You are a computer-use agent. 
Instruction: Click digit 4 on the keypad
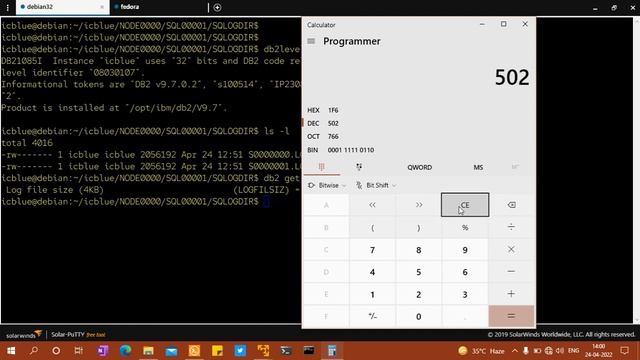[372, 272]
